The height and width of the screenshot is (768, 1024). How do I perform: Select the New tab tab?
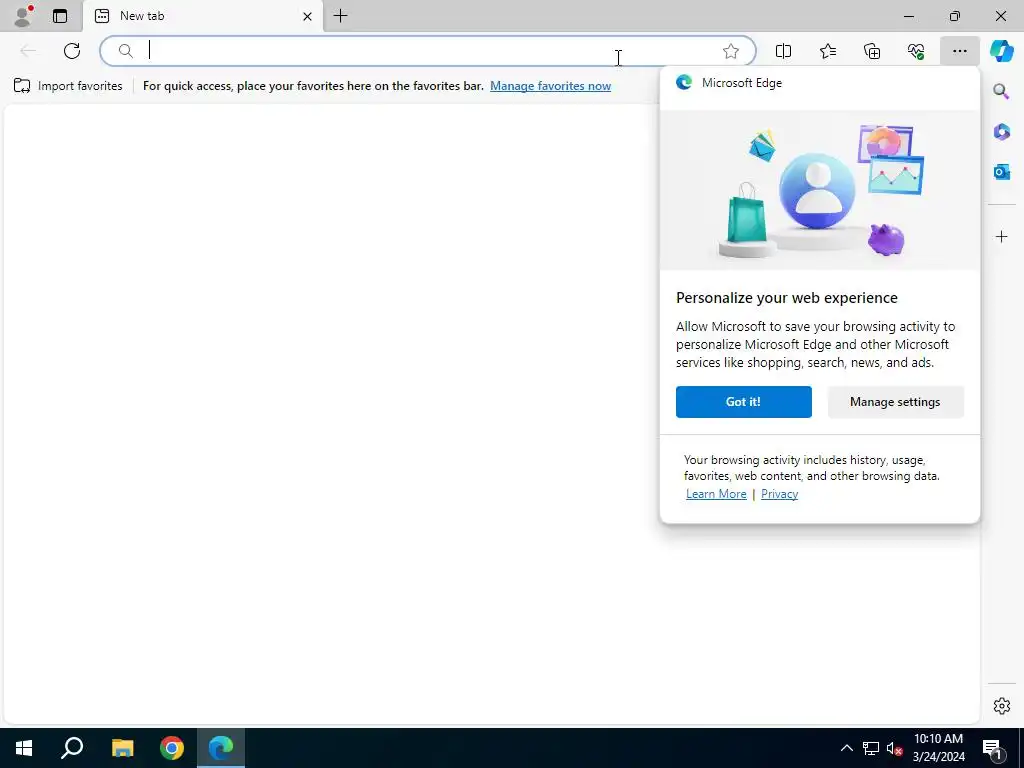(x=202, y=16)
